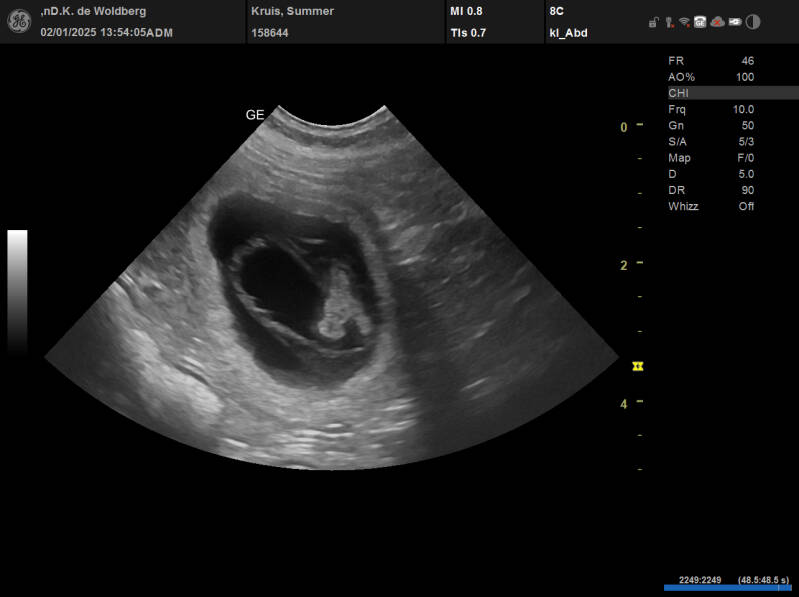
Task: Click the patient ID 158644
Action: (x=271, y=32)
